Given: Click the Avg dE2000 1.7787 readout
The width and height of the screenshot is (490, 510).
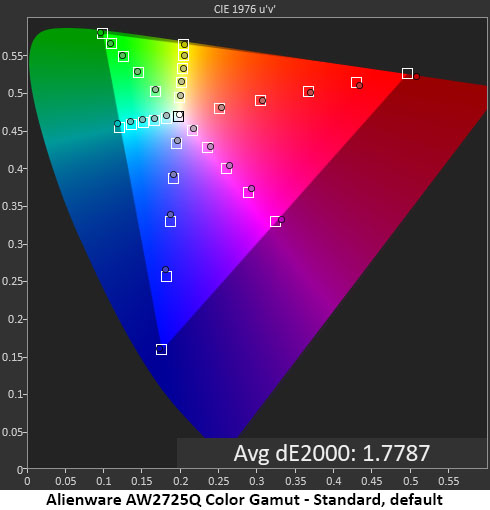Looking at the screenshot, I should (x=332, y=453).
